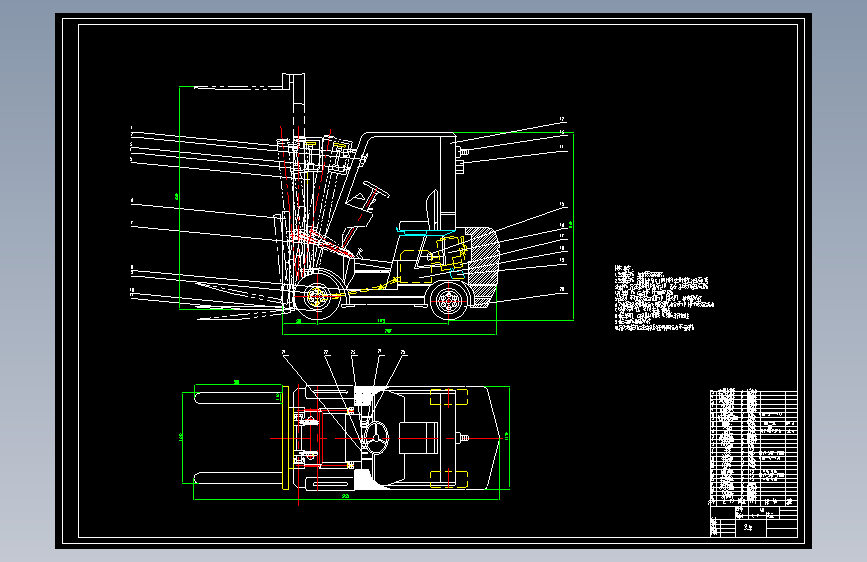Pick the steering wheel in the side view
Screen dimensions: 867x562
click(376, 189)
